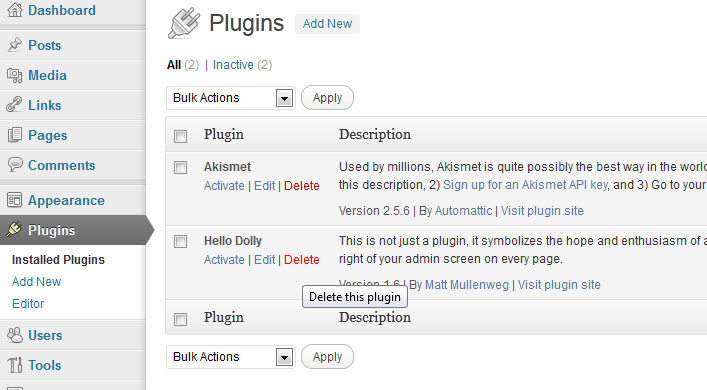Click the Tools wrench icon
Image resolution: width=707 pixels, height=390 pixels.
click(14, 365)
